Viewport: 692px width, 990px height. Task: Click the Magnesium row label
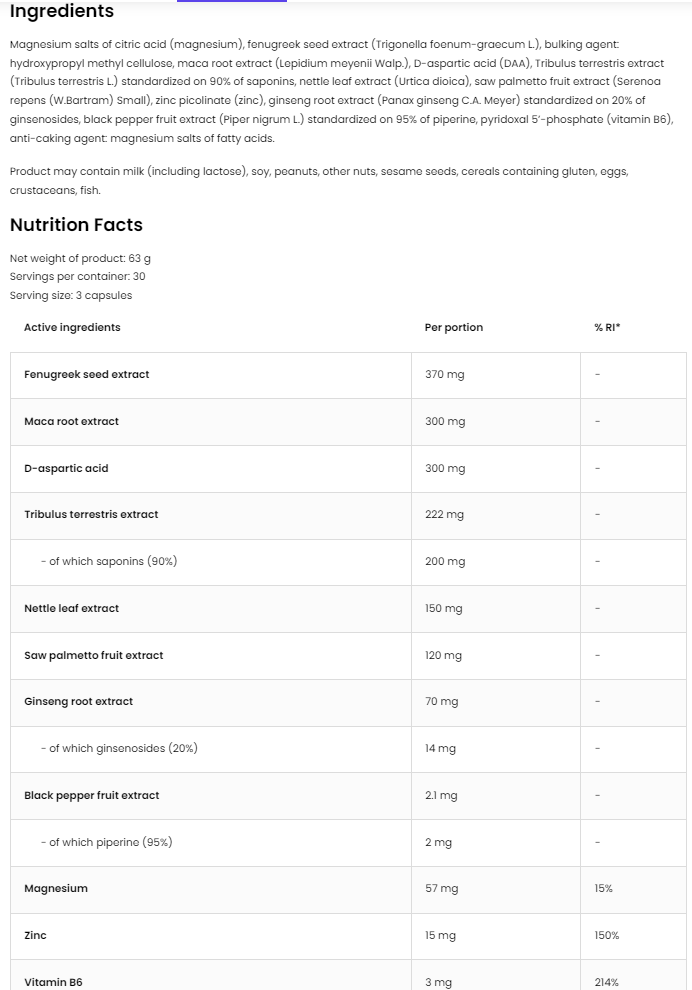(56, 889)
